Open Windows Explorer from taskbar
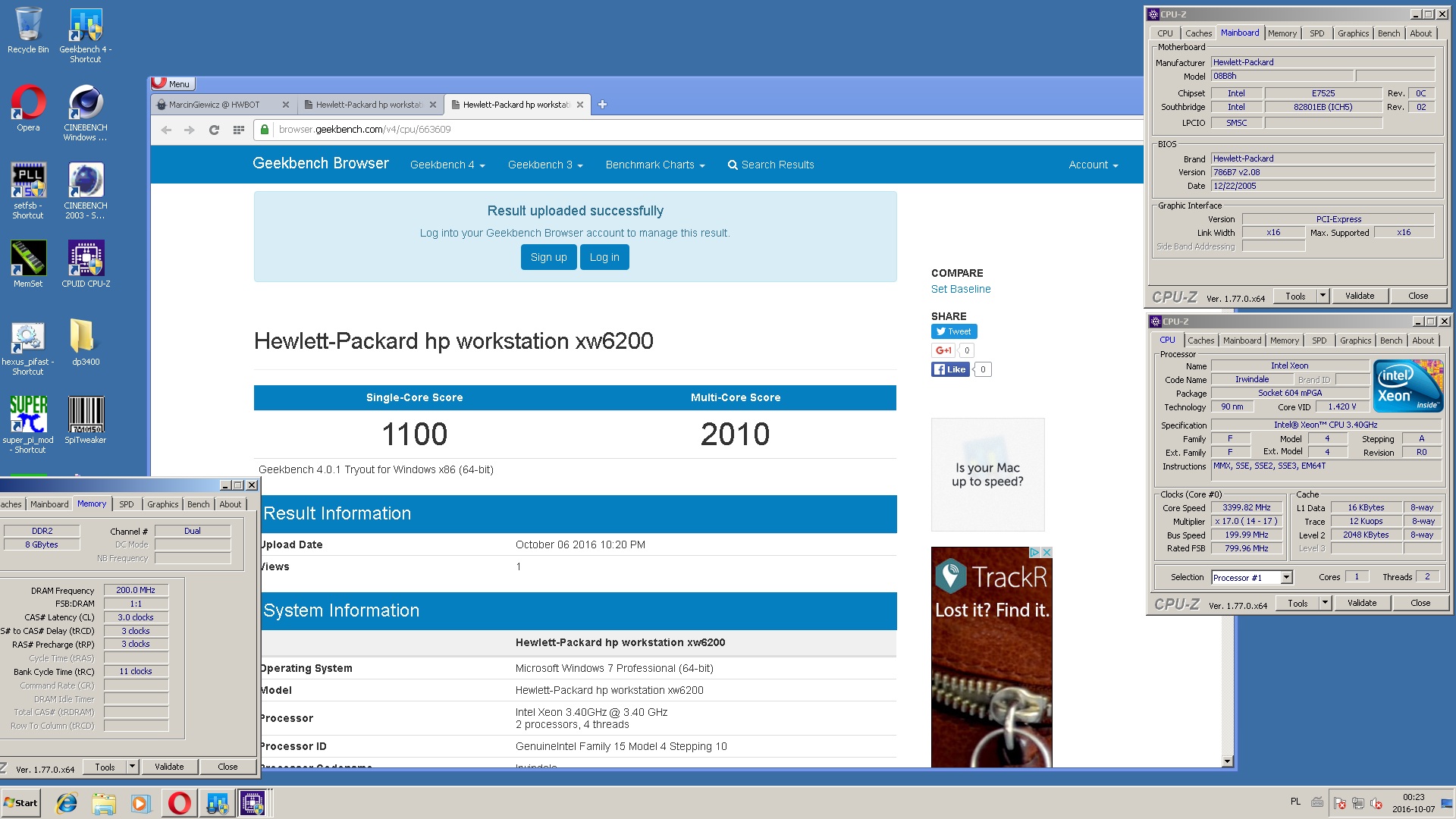The image size is (1456, 819). (104, 803)
